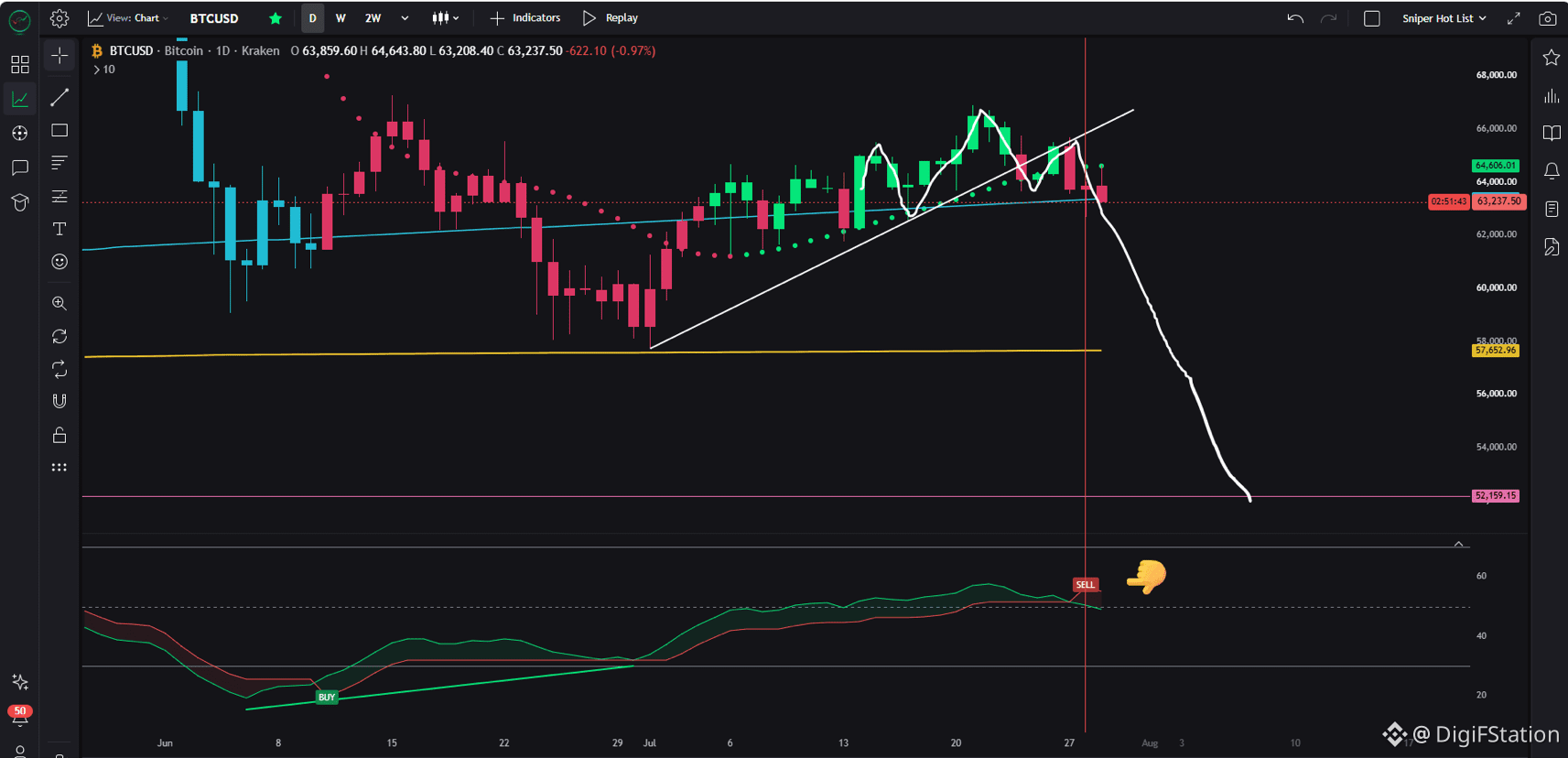Open the bar chart data panel icon
This screenshot has height=758, width=1568.
1552,95
